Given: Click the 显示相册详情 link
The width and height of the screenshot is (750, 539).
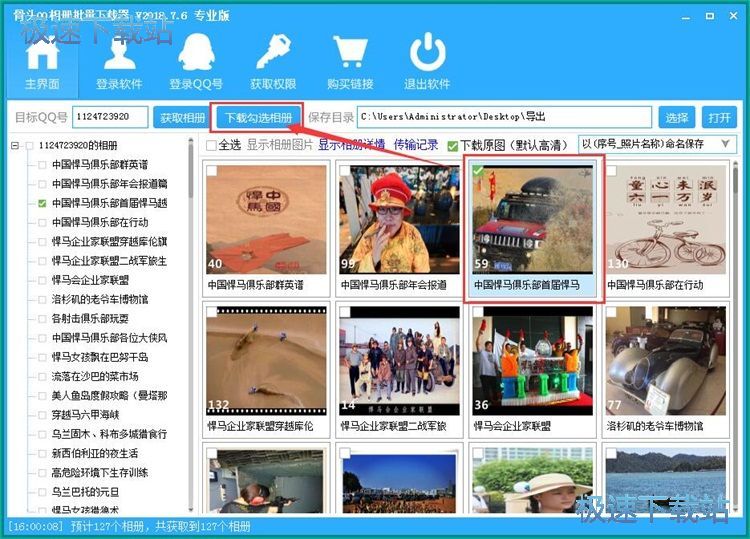Looking at the screenshot, I should (x=351, y=144).
